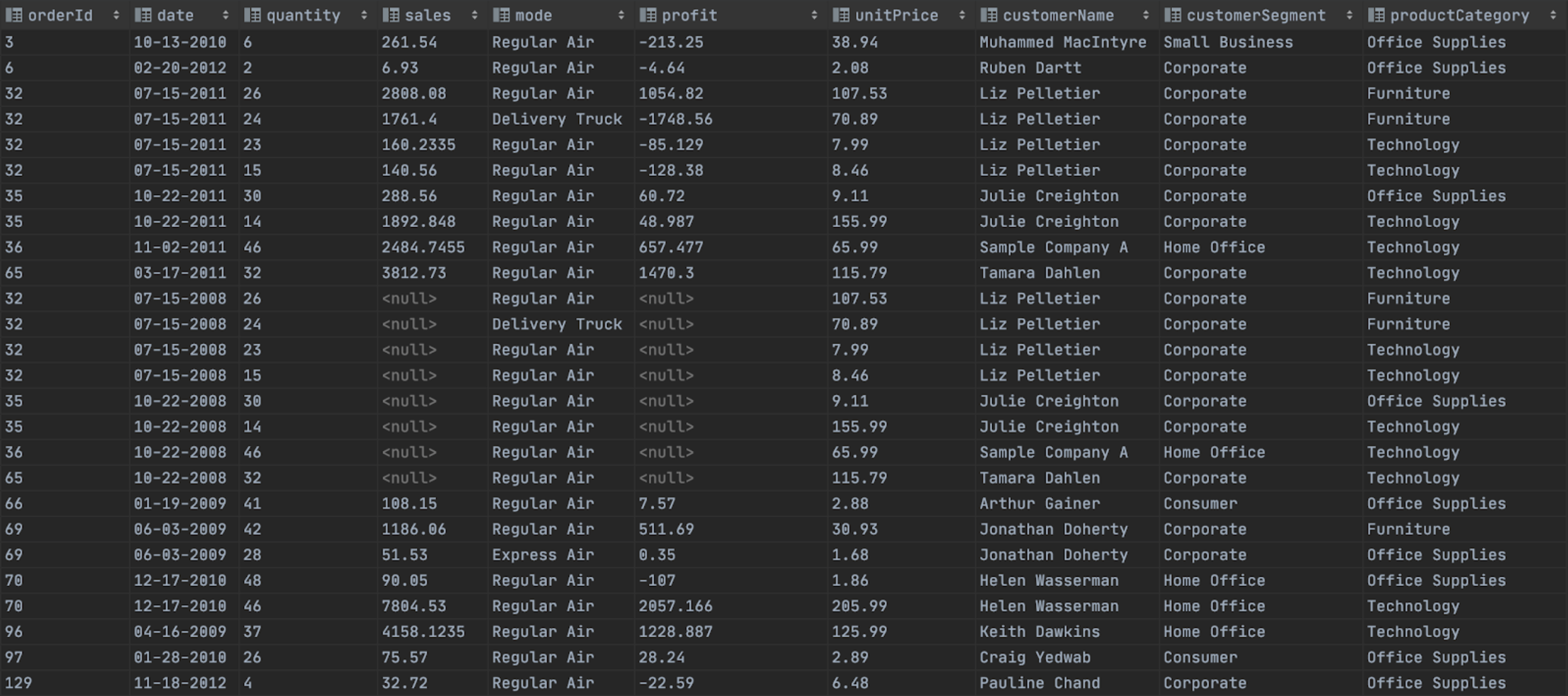Image resolution: width=1568 pixels, height=696 pixels.
Task: Click the customer cell Keith Dawkins
Action: 1039,631
